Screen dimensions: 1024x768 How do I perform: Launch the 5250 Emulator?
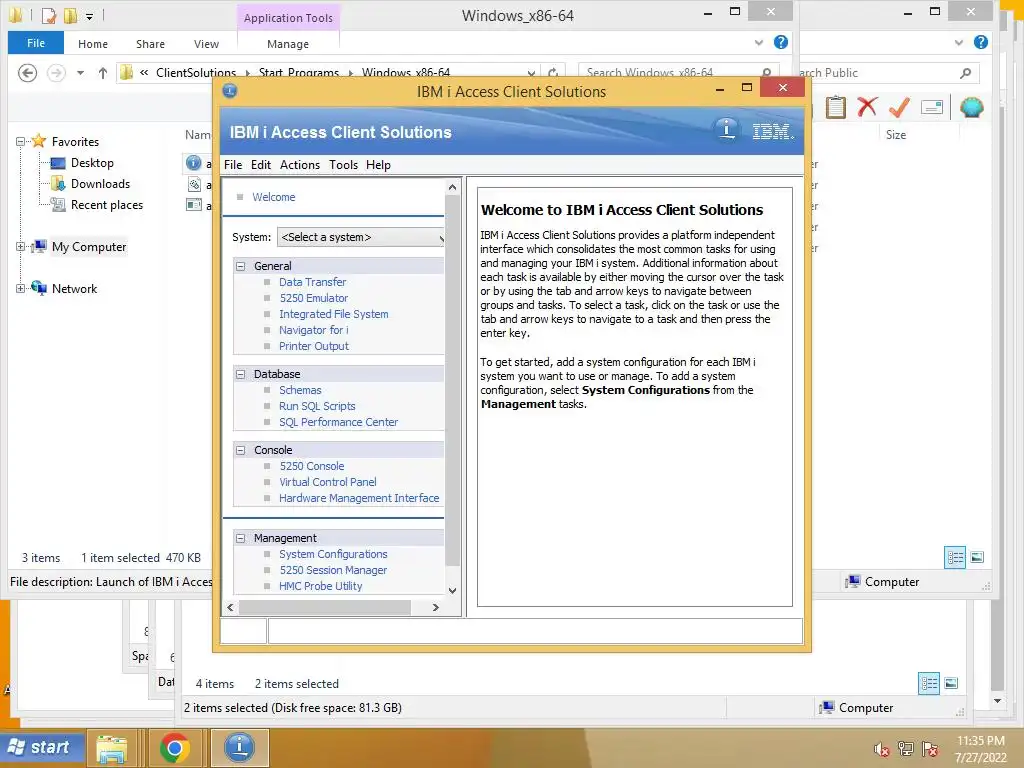[313, 298]
